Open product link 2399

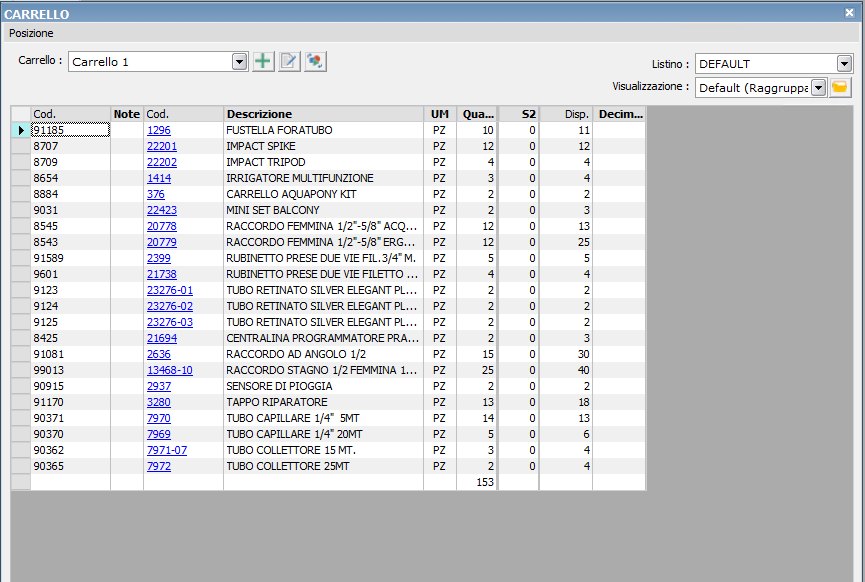159,258
